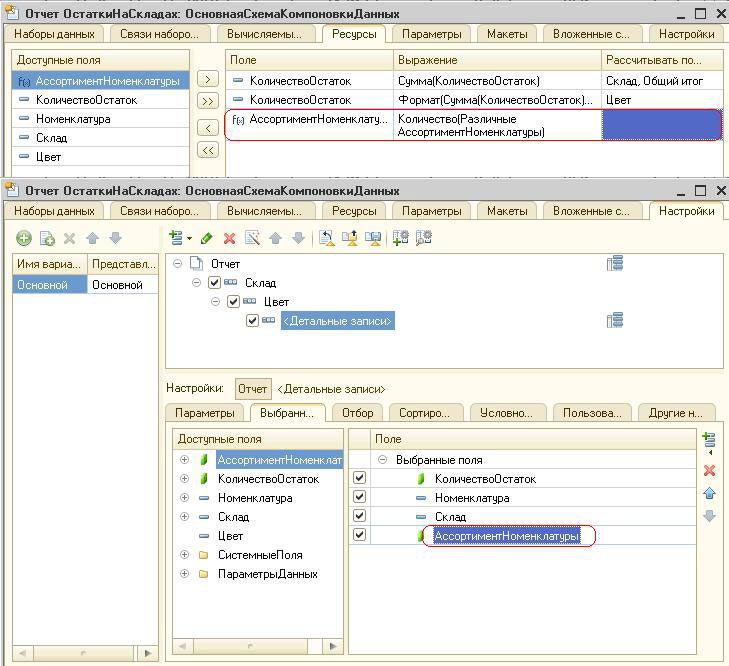Click the red delete icon beside selected fields
This screenshot has width=729, height=666.
(x=710, y=470)
